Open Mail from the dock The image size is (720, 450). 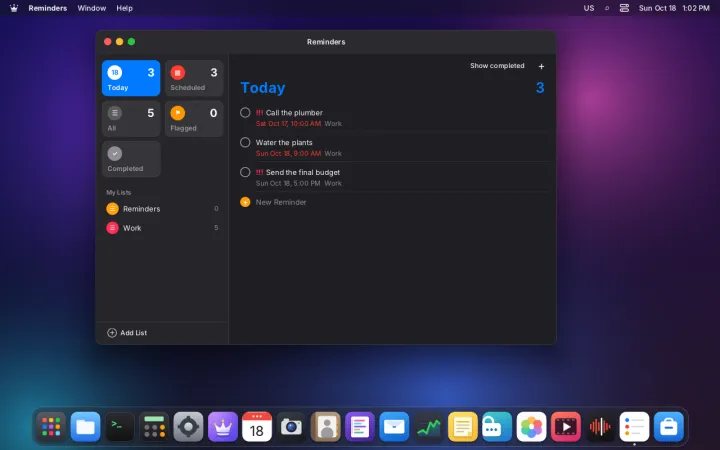394,427
